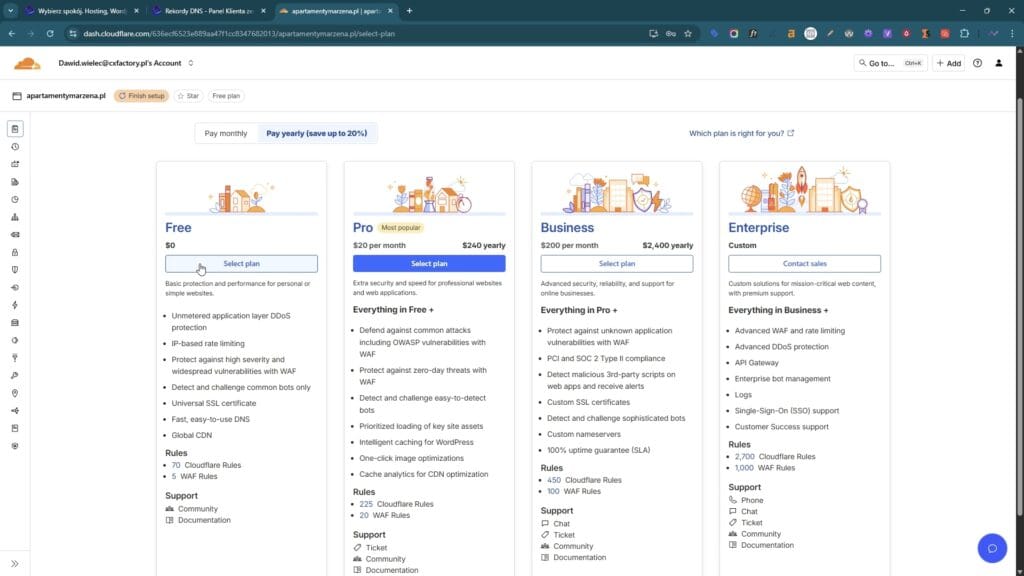Screen dimensions: 1024x576
Task: Click the Enterprise plan illustration
Action: 805,191
